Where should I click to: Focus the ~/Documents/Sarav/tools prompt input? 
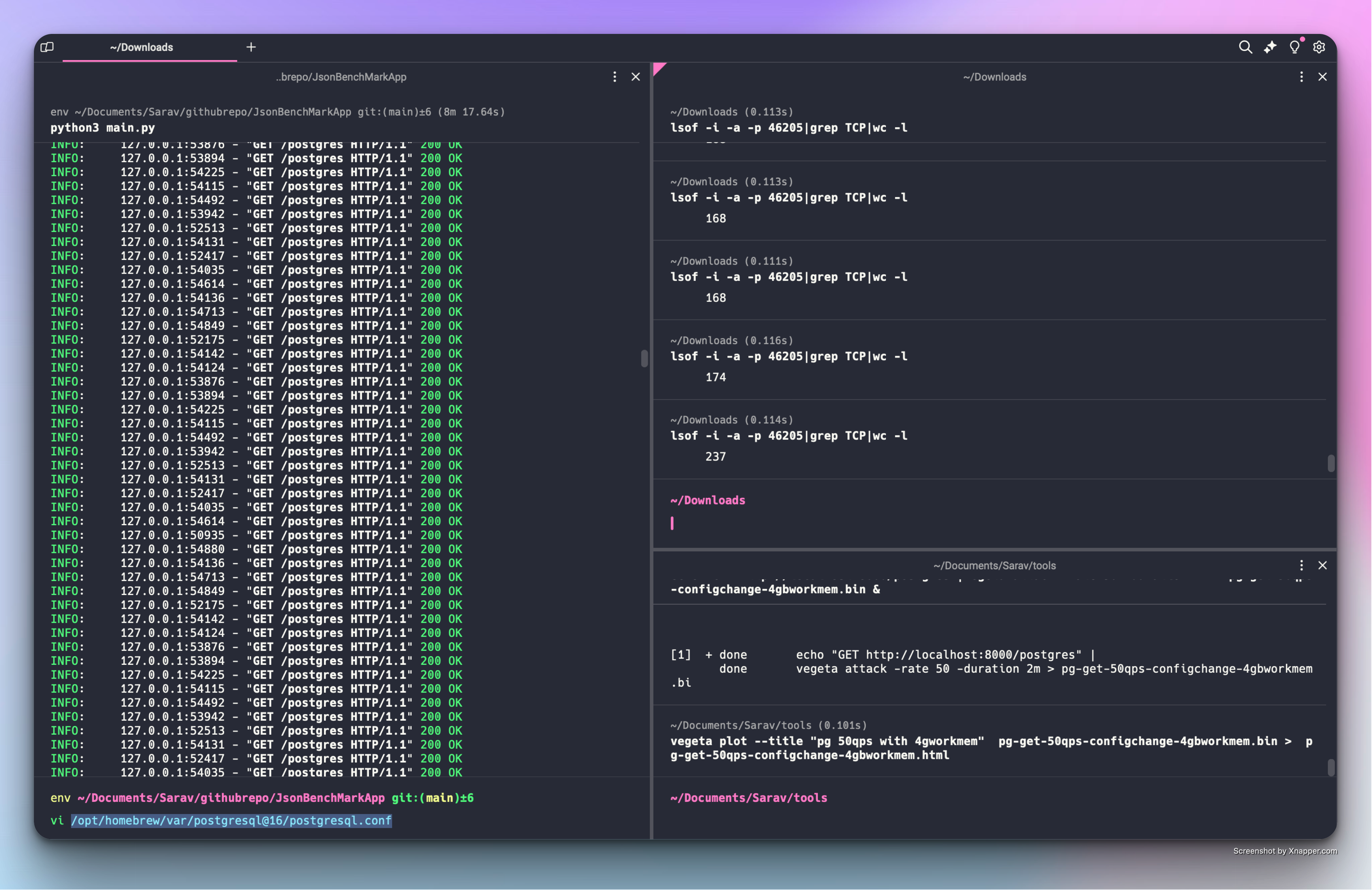(994, 820)
